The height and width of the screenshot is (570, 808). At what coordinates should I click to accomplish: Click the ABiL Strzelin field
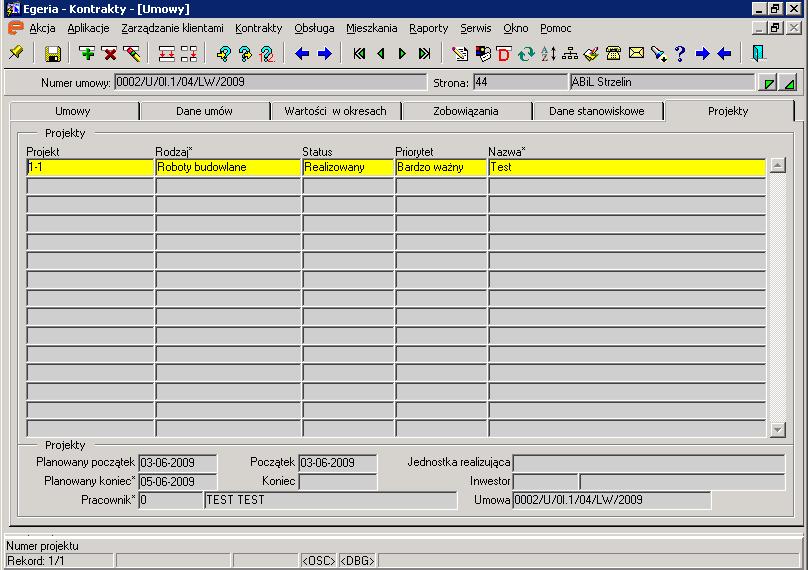point(662,82)
